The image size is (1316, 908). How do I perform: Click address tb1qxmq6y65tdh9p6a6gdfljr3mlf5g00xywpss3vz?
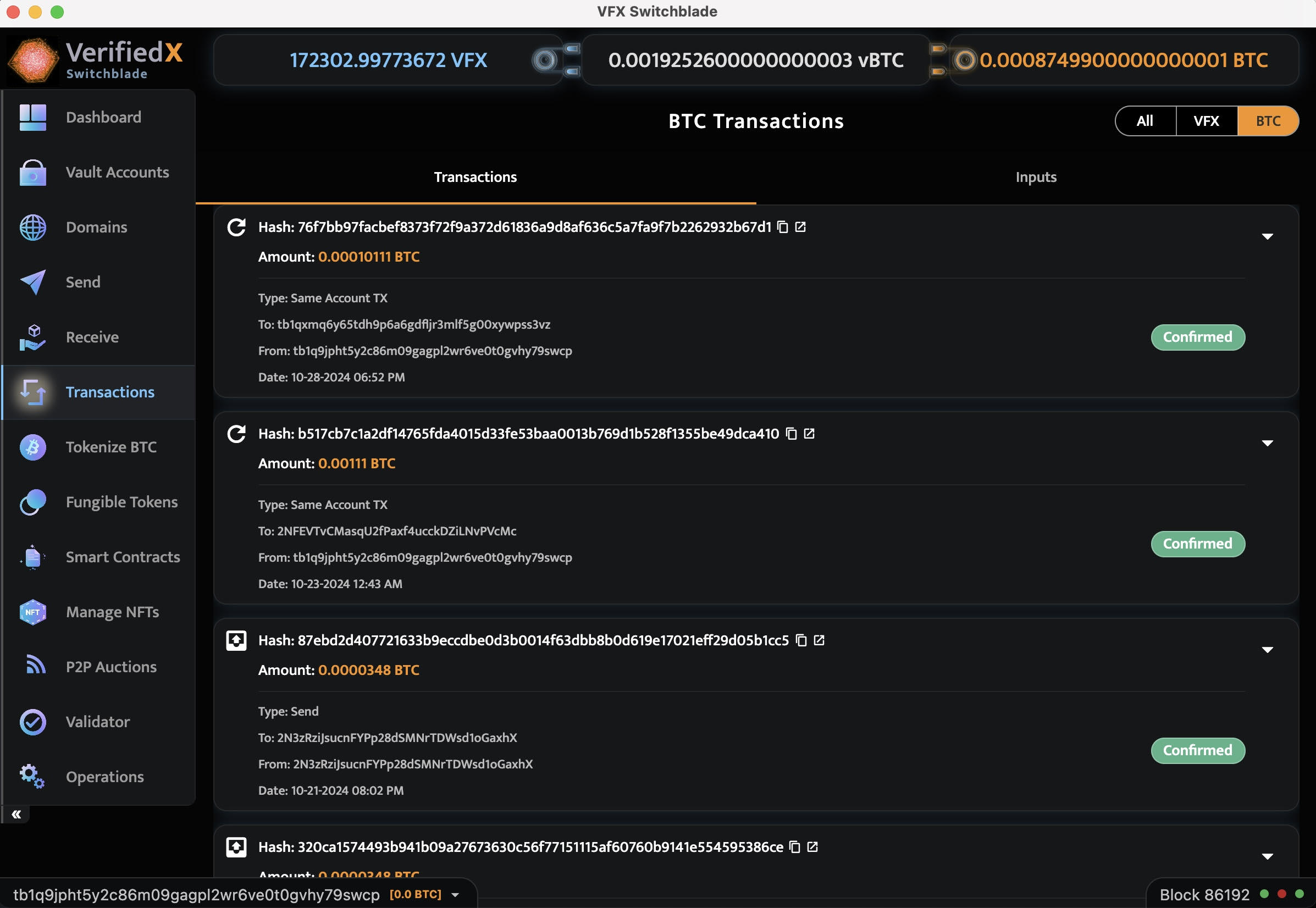click(x=413, y=324)
